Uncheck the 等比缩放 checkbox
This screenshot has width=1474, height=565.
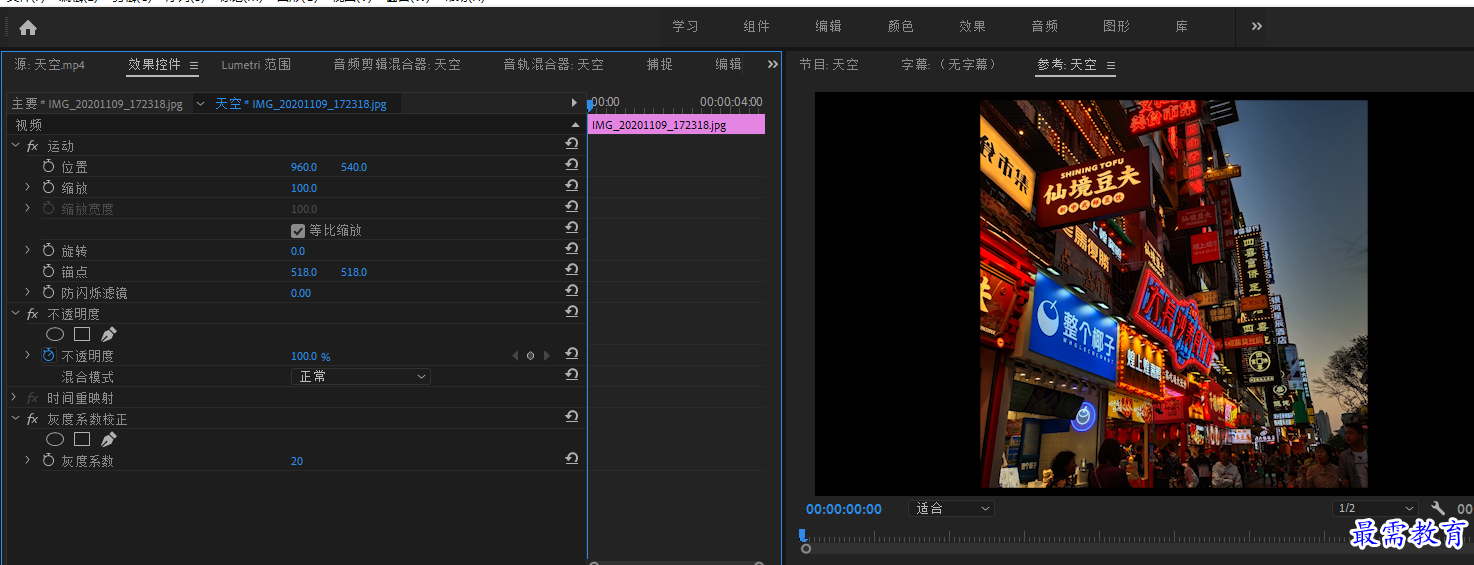[297, 230]
